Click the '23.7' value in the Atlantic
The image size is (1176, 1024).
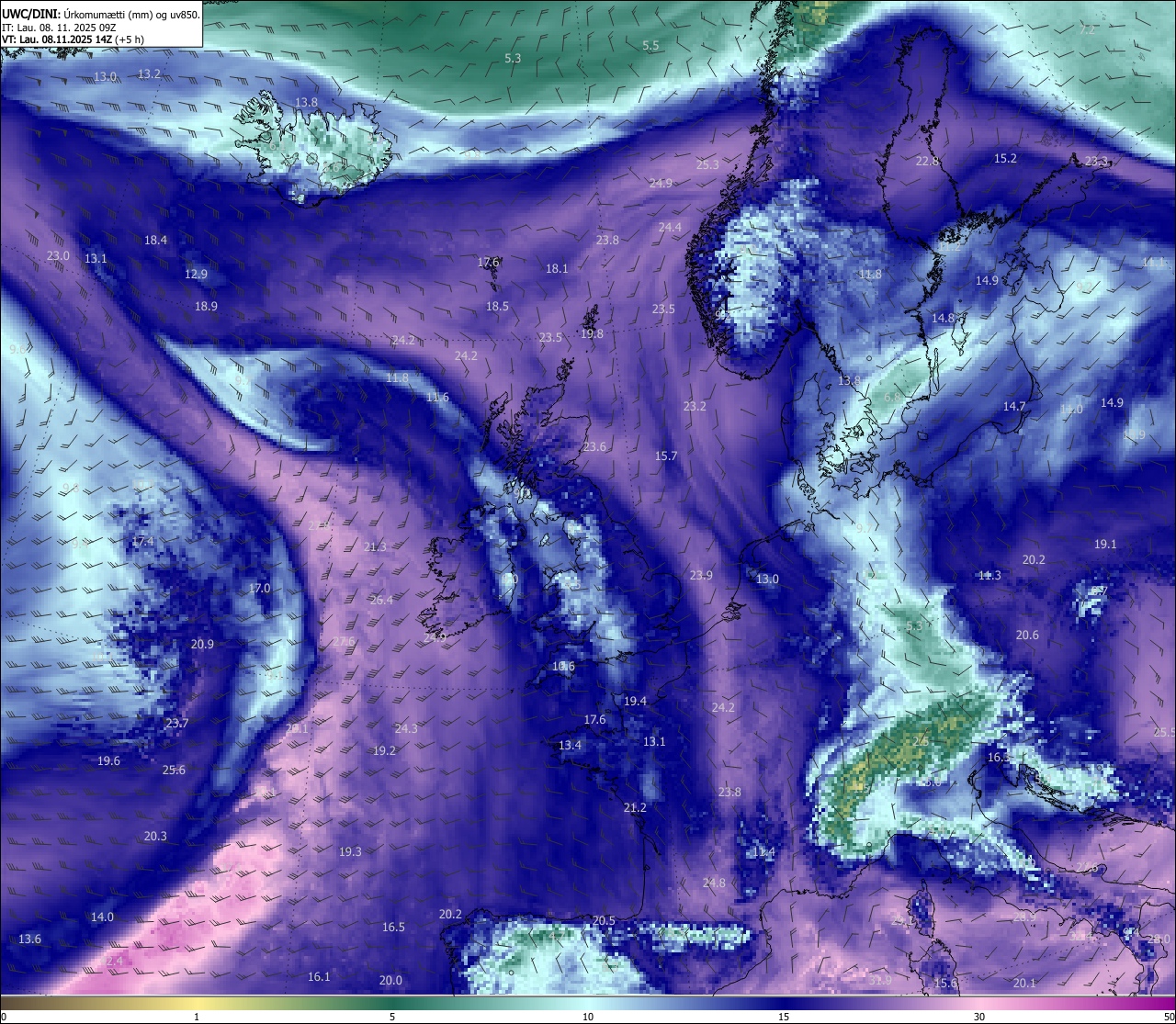176,724
